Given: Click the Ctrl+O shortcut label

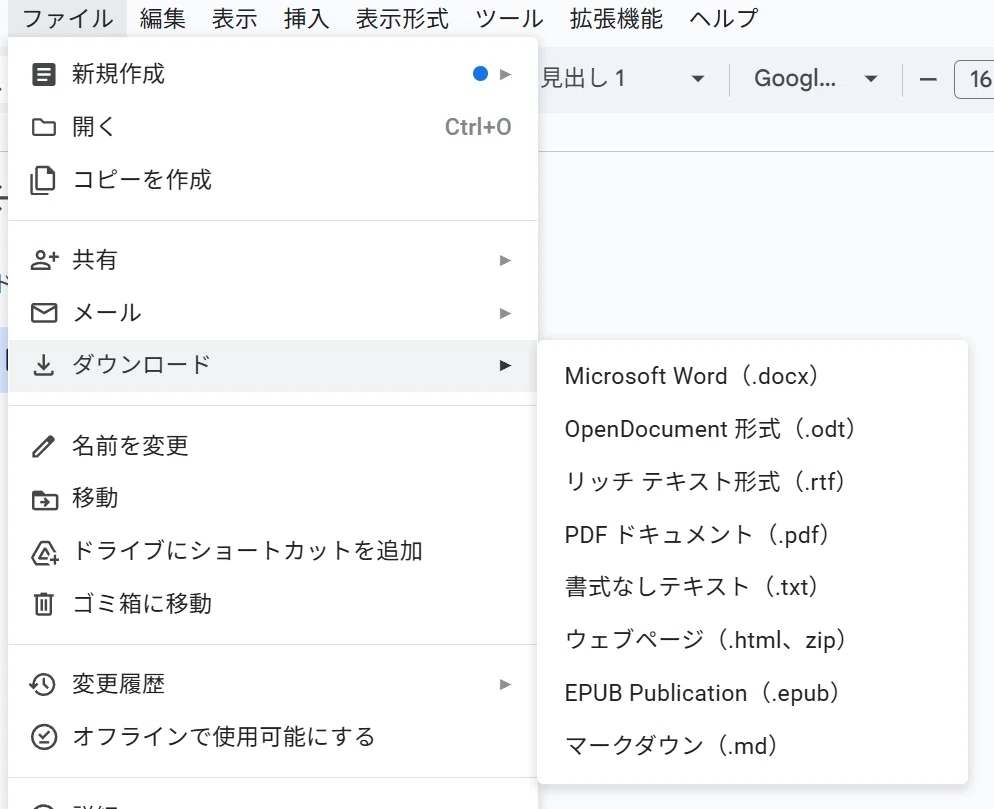Looking at the screenshot, I should (478, 127).
